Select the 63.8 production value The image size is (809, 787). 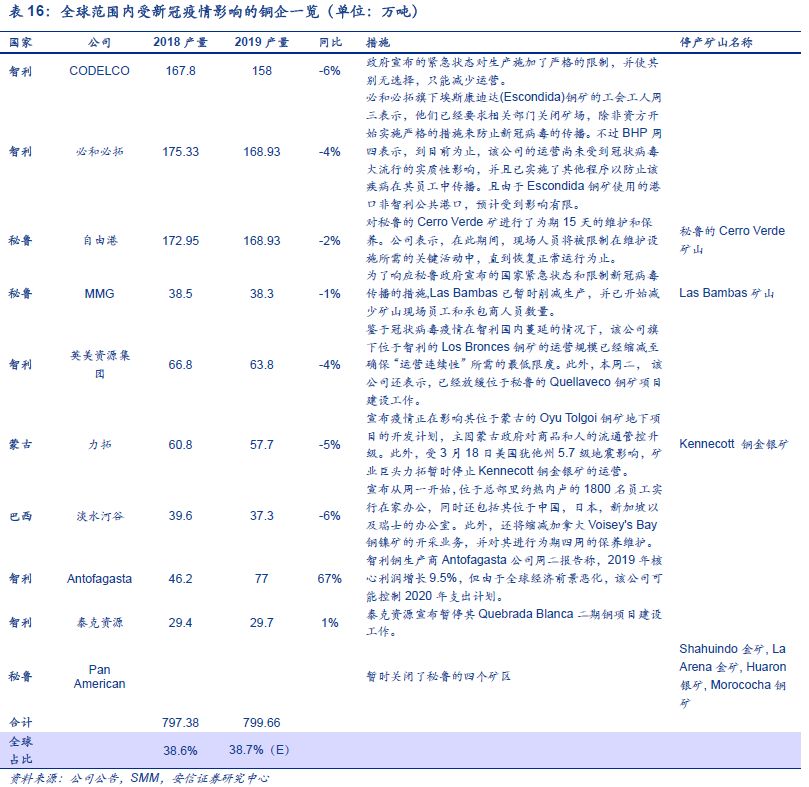click(262, 365)
